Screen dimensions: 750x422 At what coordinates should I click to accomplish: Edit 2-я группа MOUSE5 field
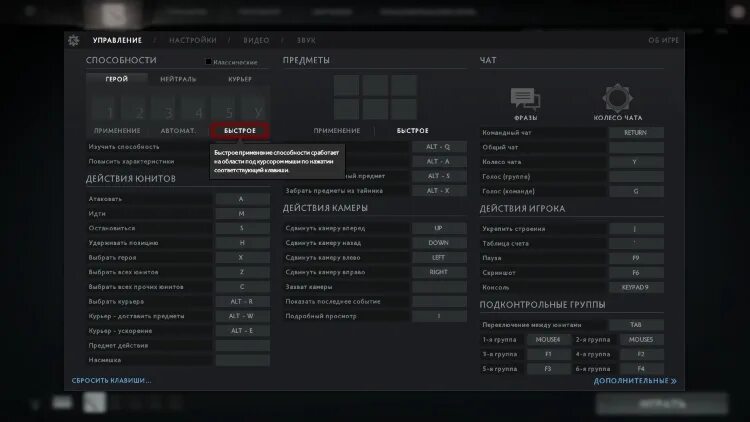(x=641, y=339)
